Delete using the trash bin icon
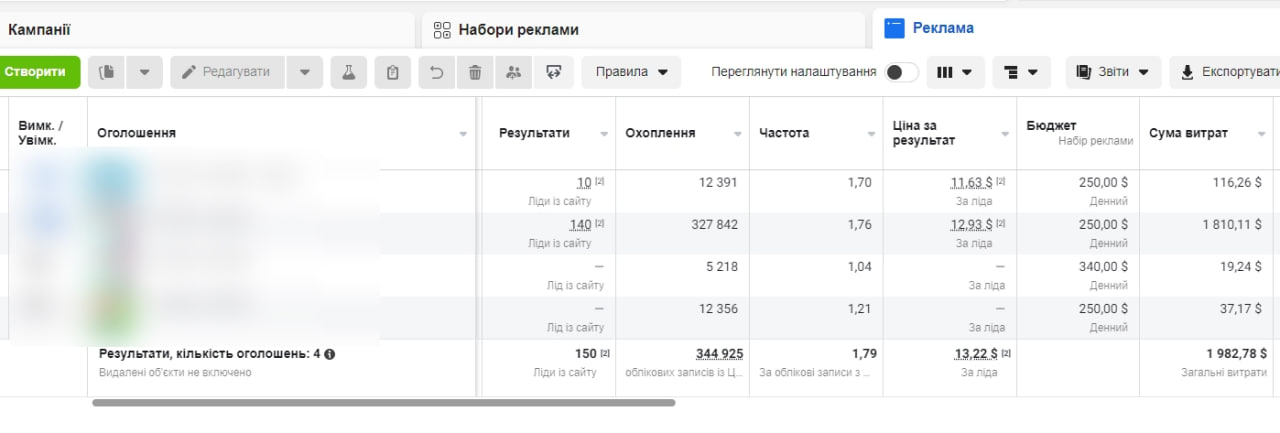1280x433 pixels. click(475, 72)
